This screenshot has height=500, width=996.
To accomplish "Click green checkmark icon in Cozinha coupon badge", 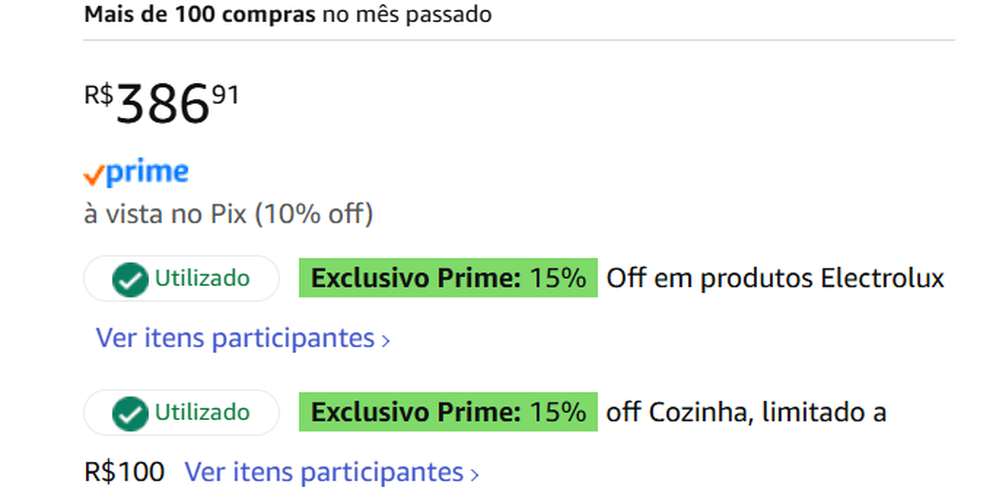I will [129, 413].
